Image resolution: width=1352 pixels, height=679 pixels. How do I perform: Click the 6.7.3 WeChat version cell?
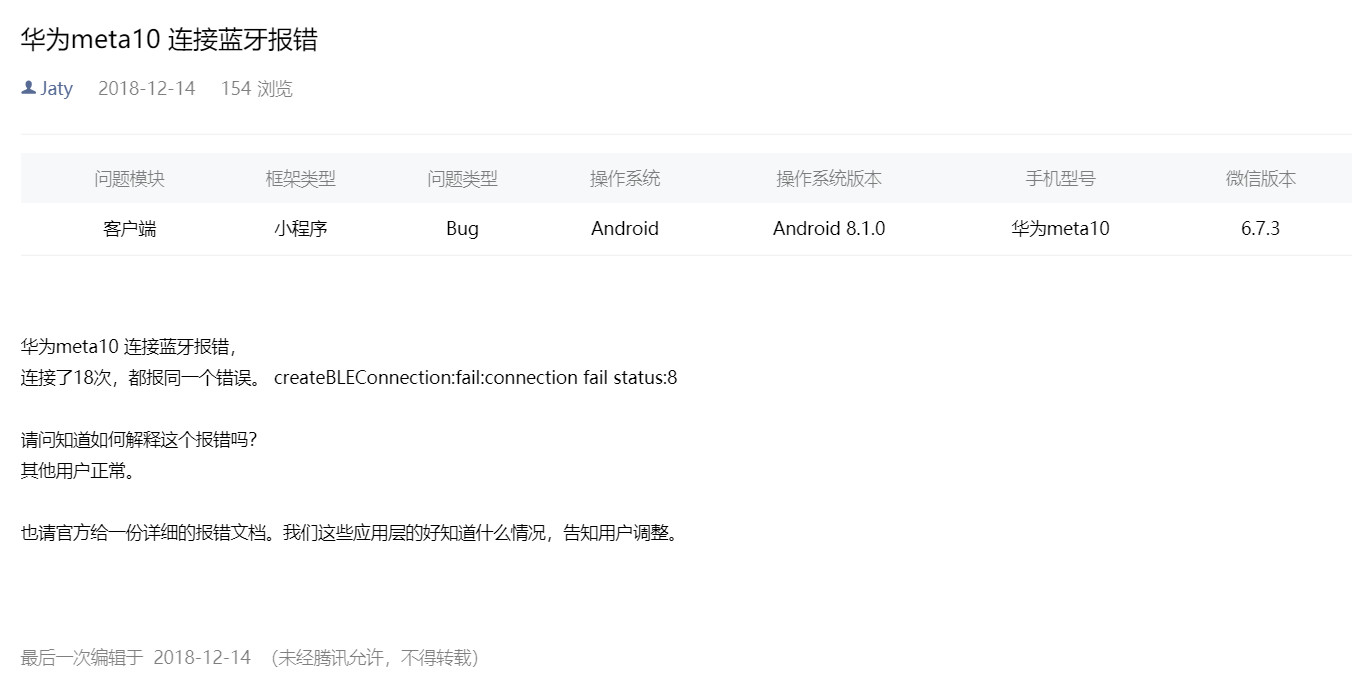[x=1261, y=229]
